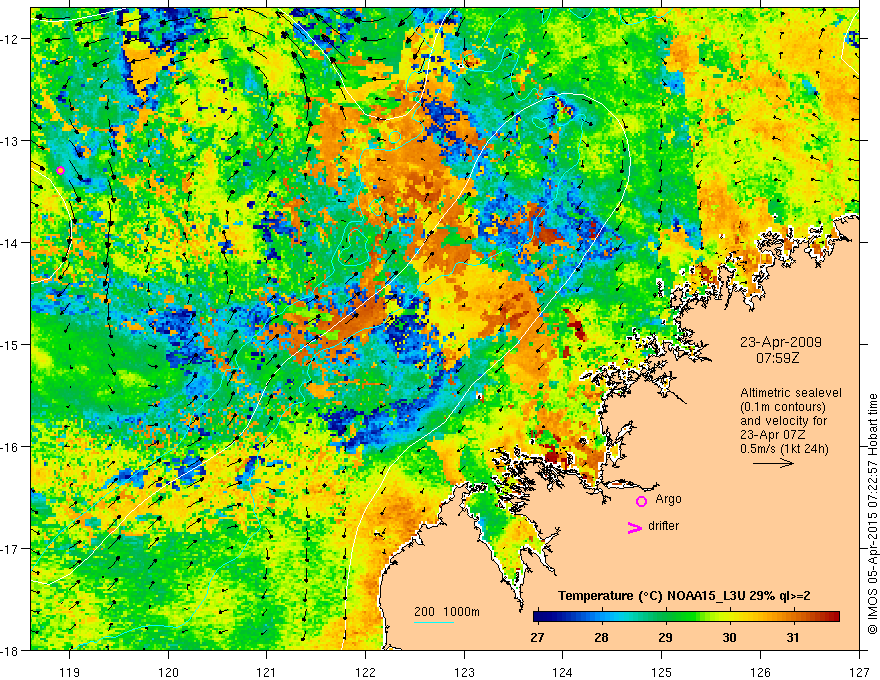
Task: Click the '123' longitude axis label
Action: pos(464,672)
